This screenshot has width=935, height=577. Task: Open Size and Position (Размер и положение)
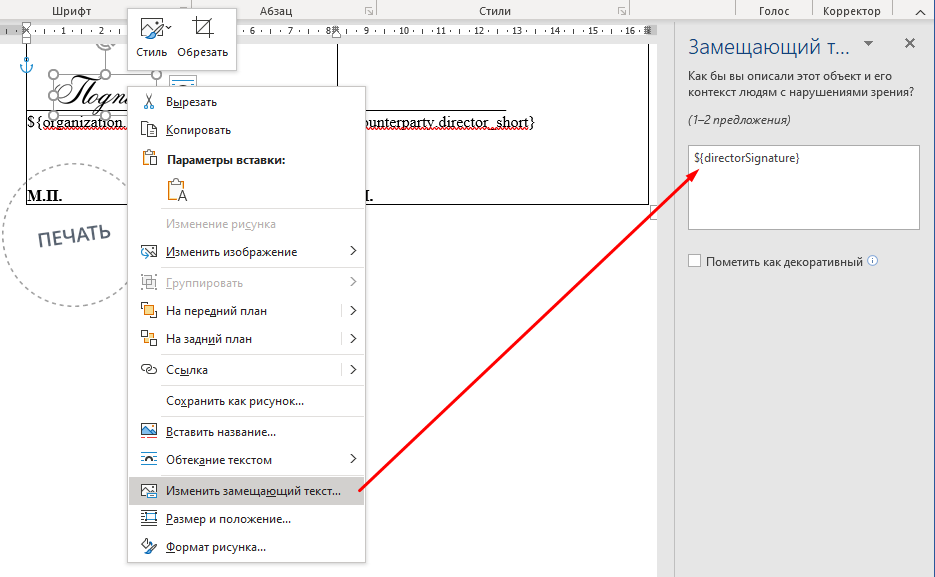coord(228,519)
